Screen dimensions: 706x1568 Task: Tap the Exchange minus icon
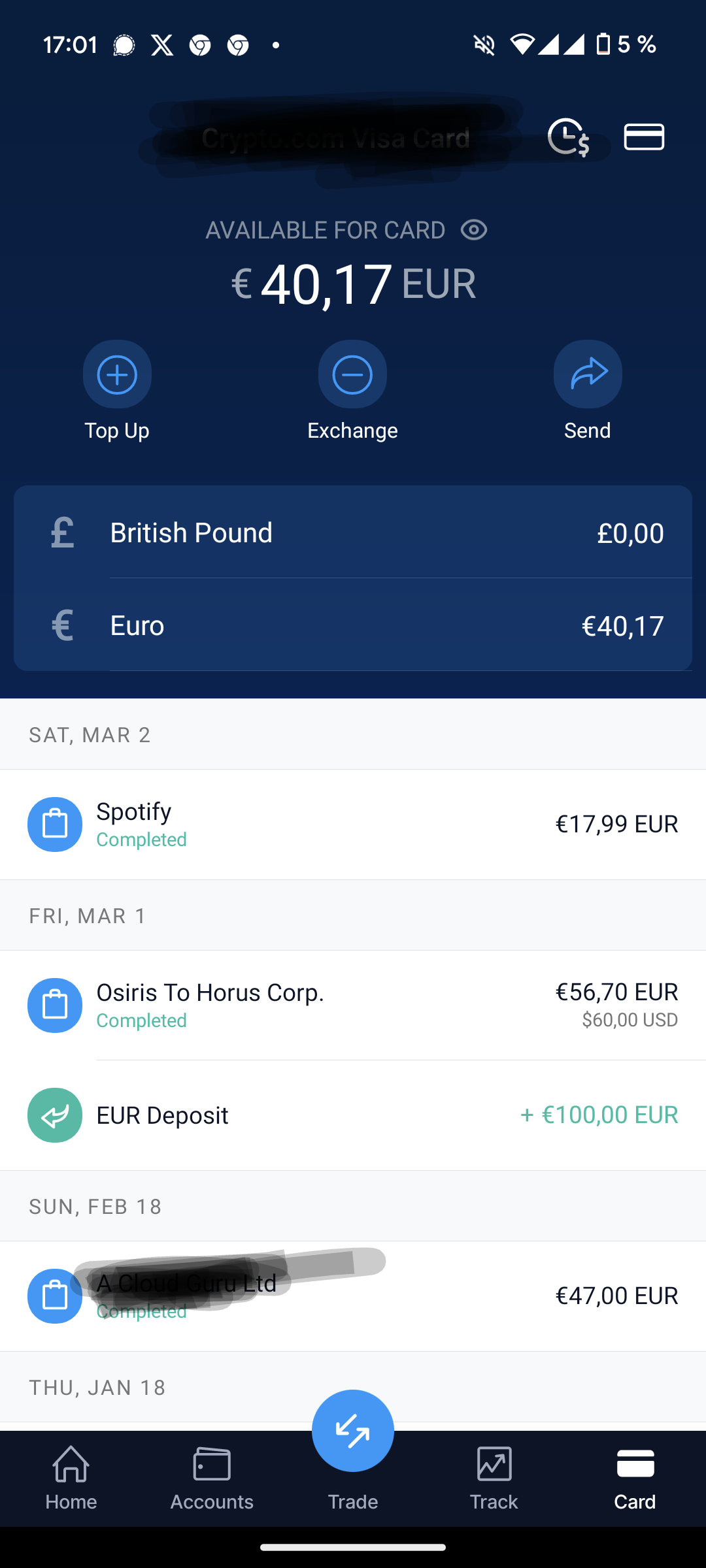352,374
